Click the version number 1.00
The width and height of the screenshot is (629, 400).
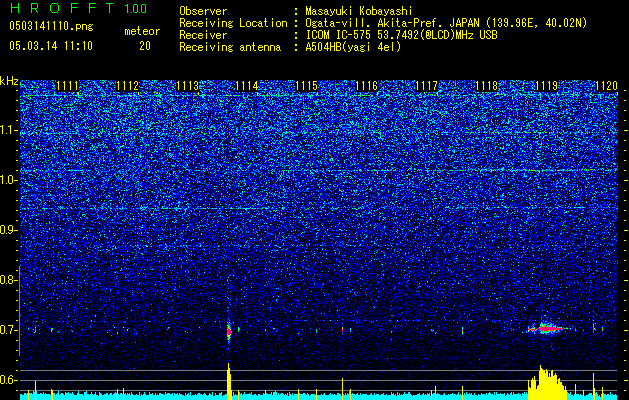[x=135, y=8]
